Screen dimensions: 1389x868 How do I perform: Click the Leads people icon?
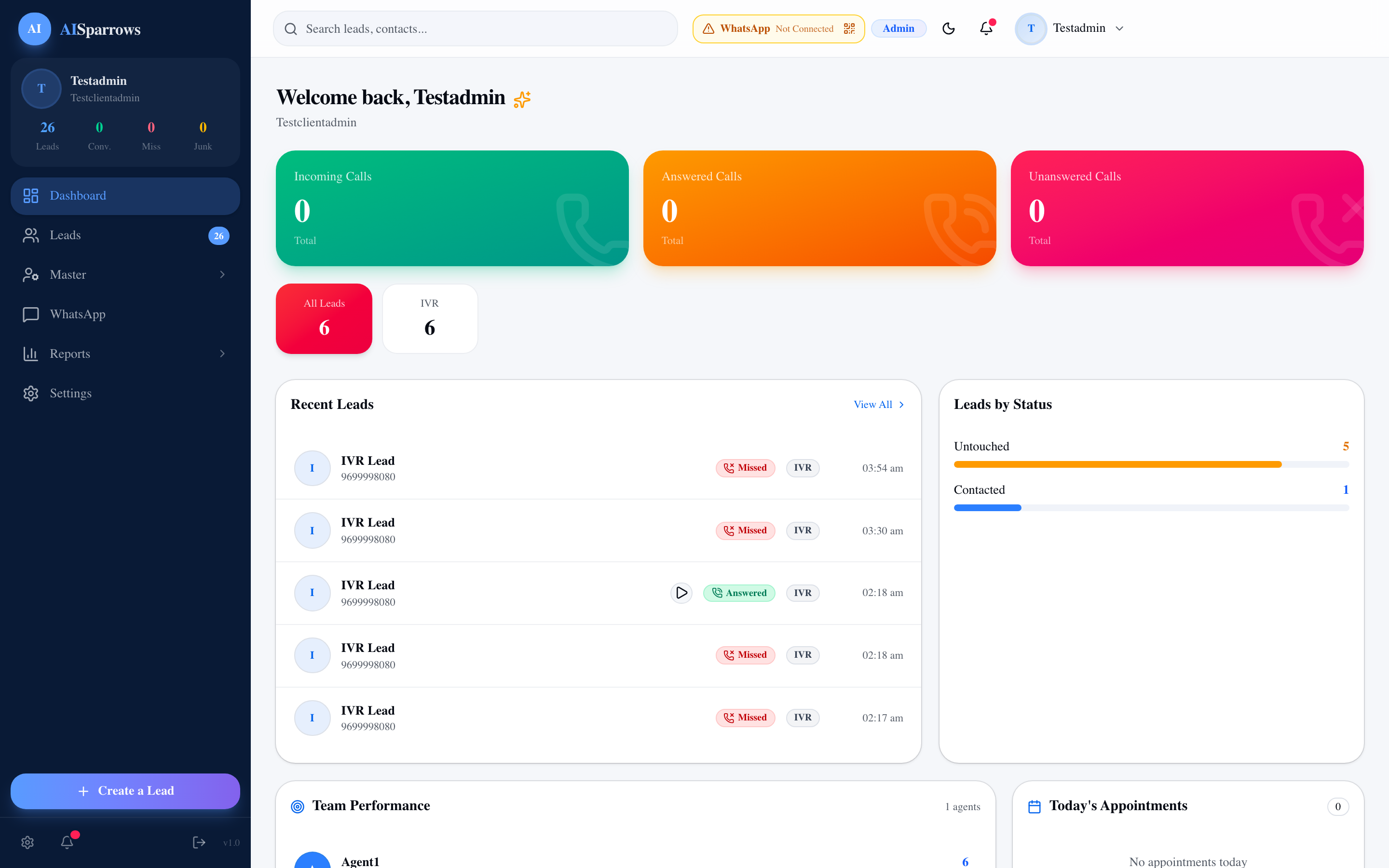coord(30,235)
